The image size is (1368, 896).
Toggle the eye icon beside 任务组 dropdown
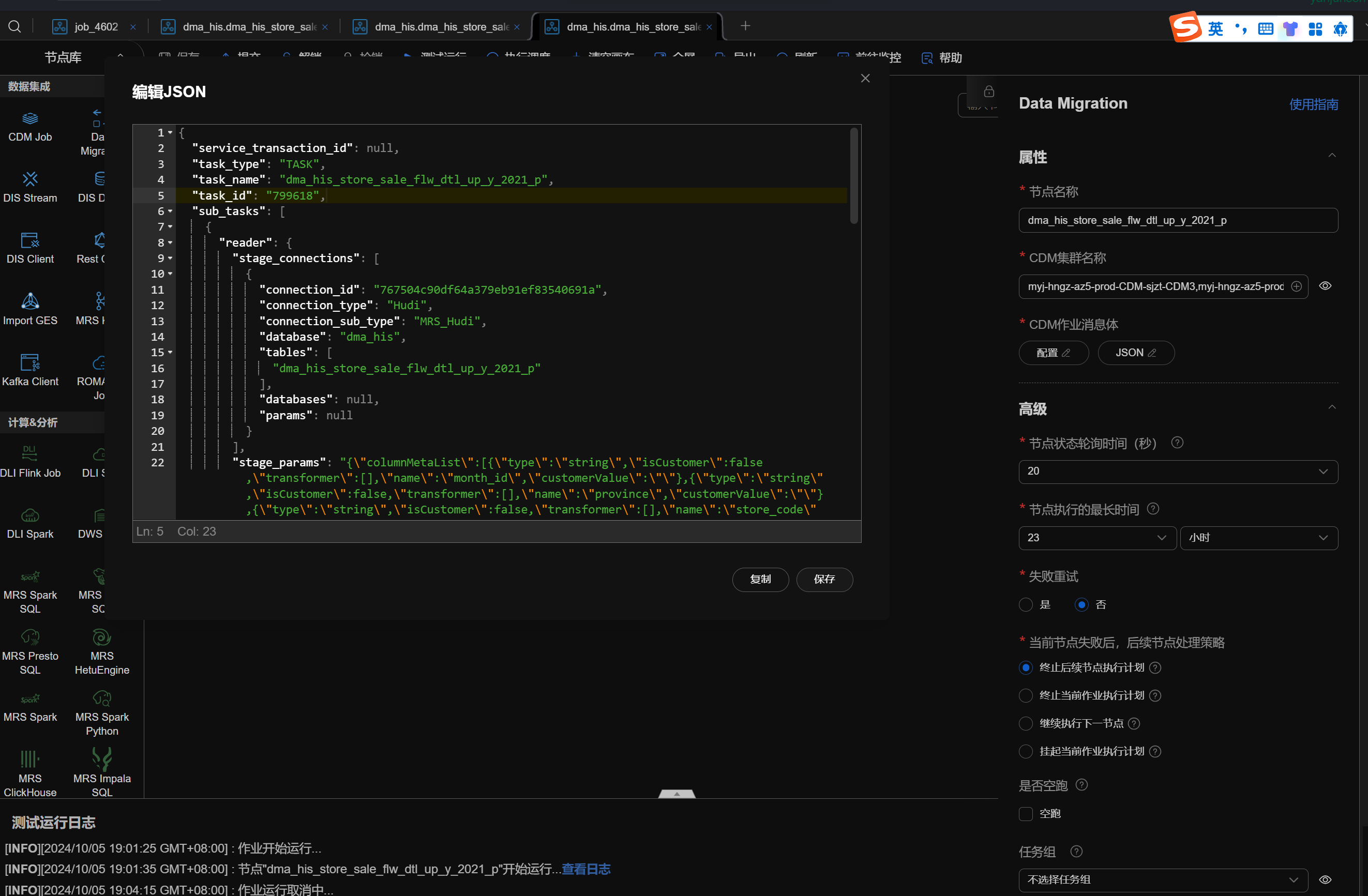(1325, 880)
